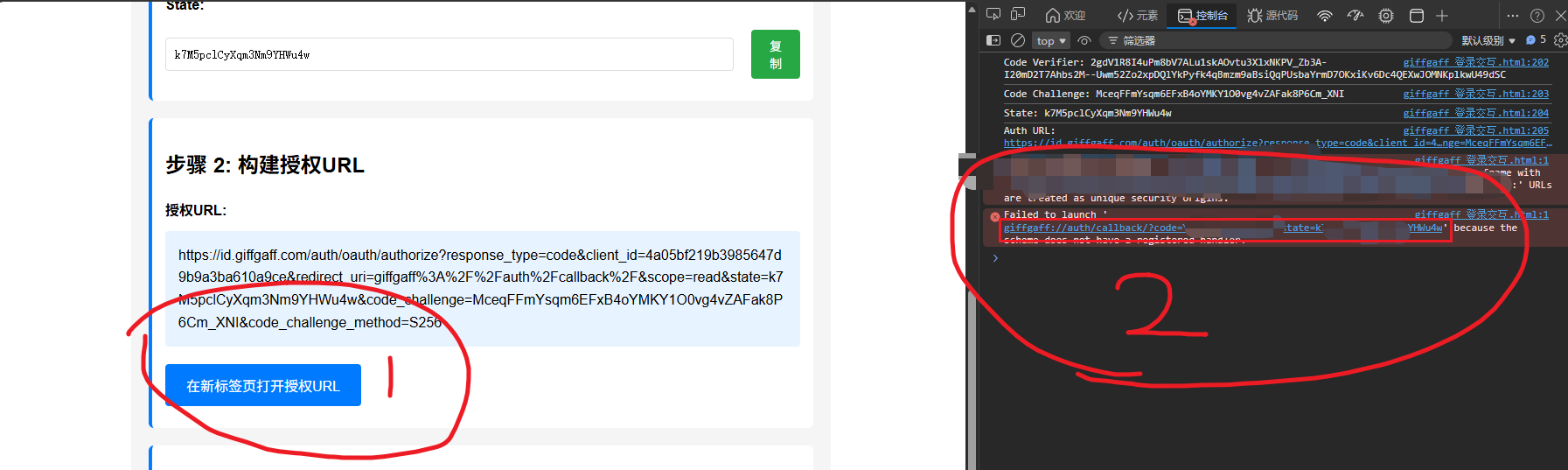Open the Memory chip icon tab

(x=1386, y=15)
